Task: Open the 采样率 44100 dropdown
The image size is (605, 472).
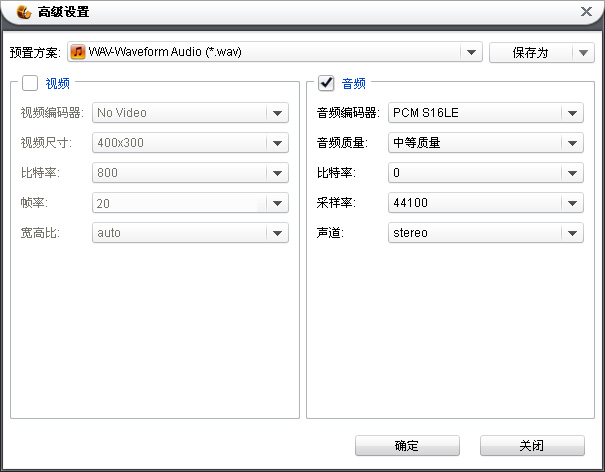Action: (x=486, y=203)
